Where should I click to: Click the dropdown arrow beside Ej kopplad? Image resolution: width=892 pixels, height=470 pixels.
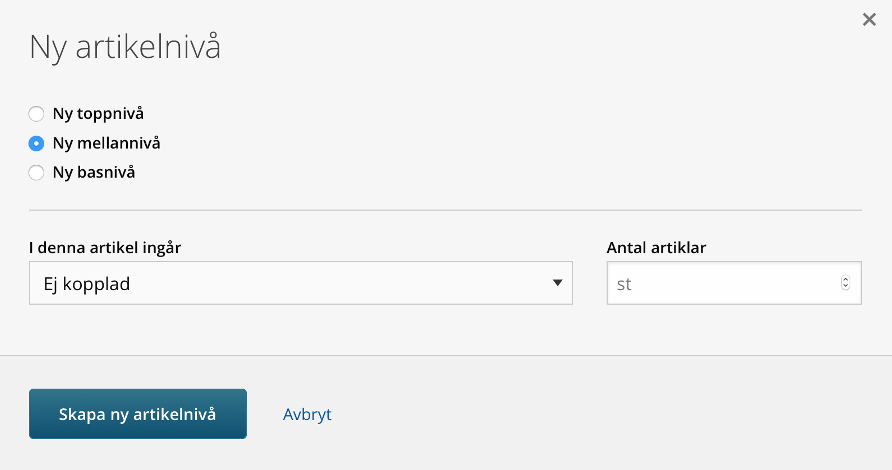[x=558, y=283]
